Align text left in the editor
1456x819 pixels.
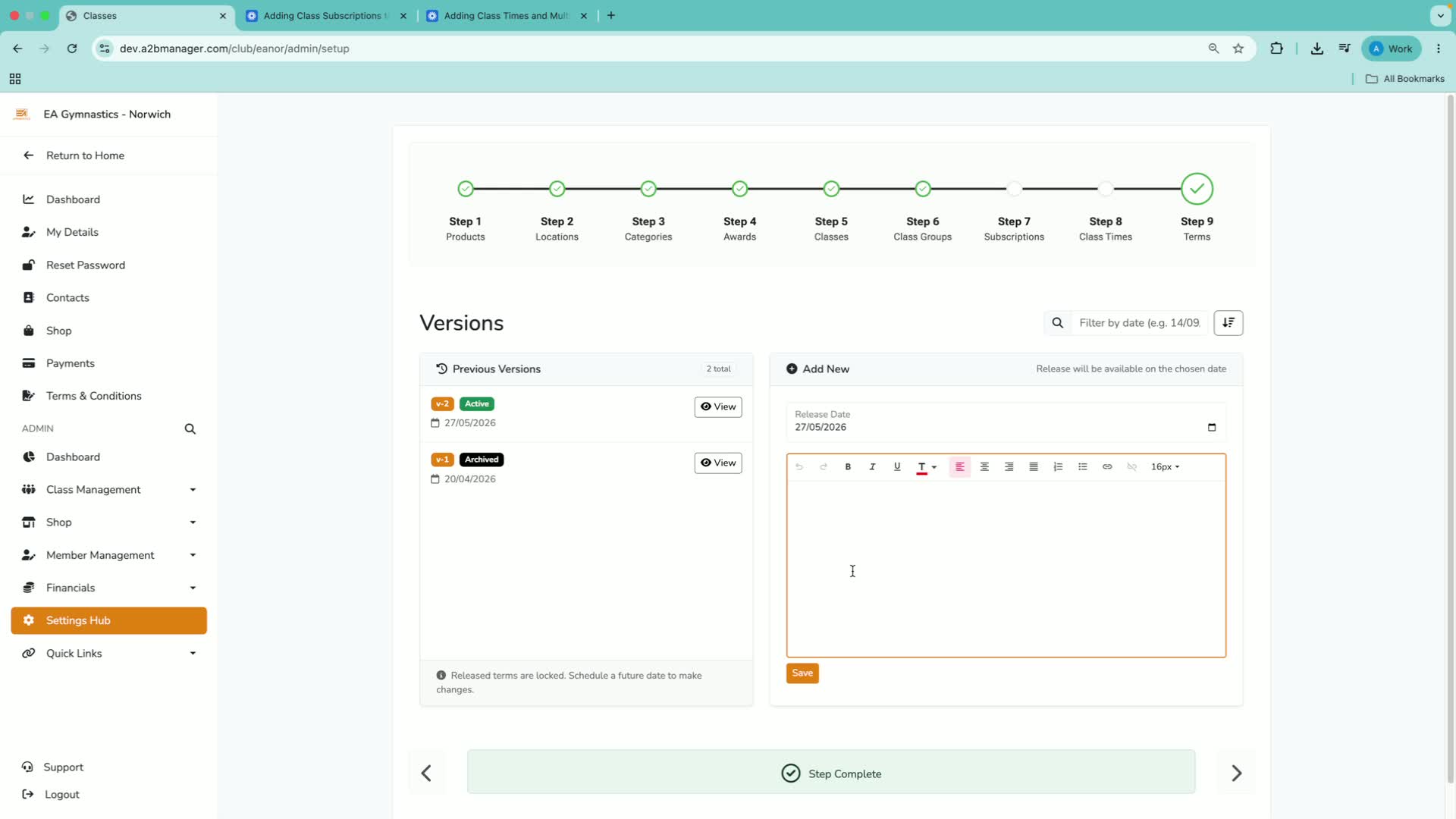959,466
